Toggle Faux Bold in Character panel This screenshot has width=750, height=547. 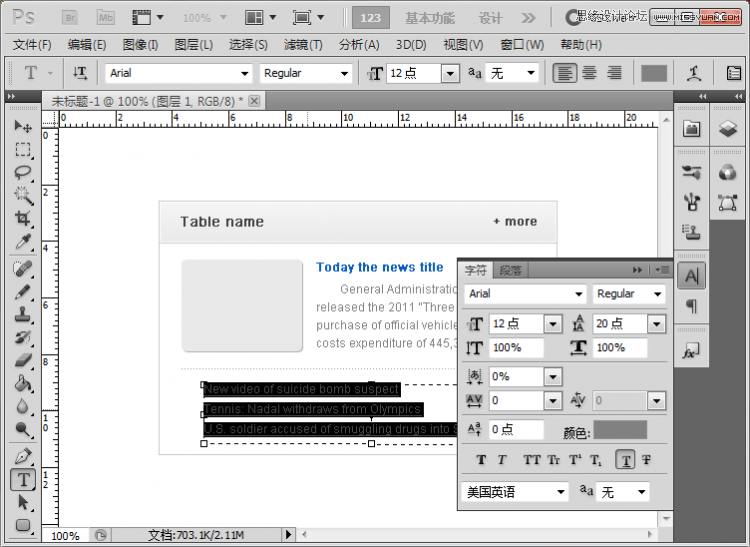coord(481,460)
